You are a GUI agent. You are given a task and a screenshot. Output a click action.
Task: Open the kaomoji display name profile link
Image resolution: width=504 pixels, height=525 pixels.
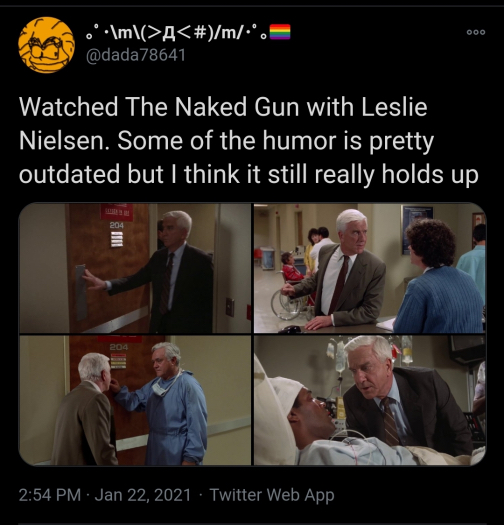click(176, 32)
